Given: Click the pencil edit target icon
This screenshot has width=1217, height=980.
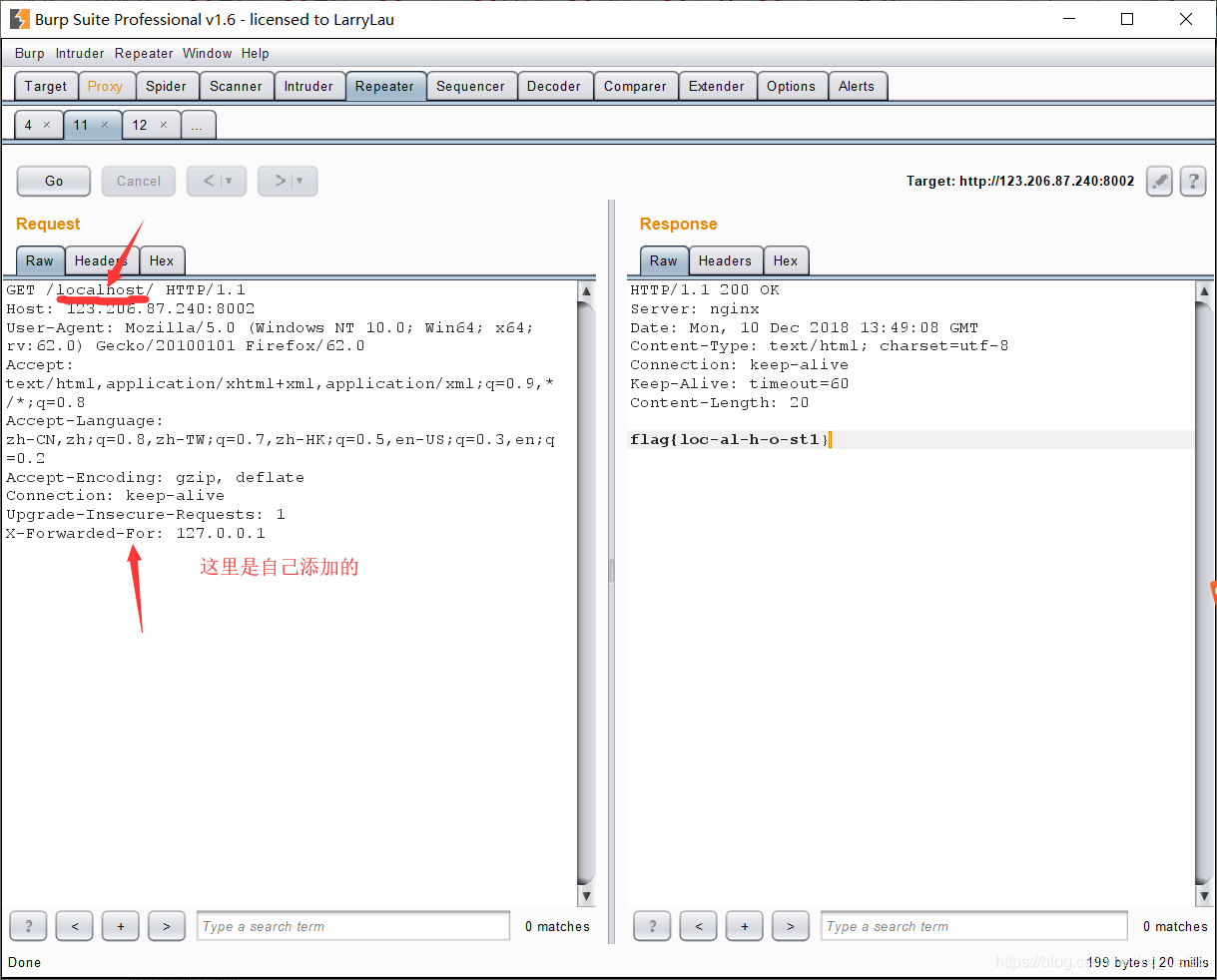Looking at the screenshot, I should click(x=1159, y=181).
